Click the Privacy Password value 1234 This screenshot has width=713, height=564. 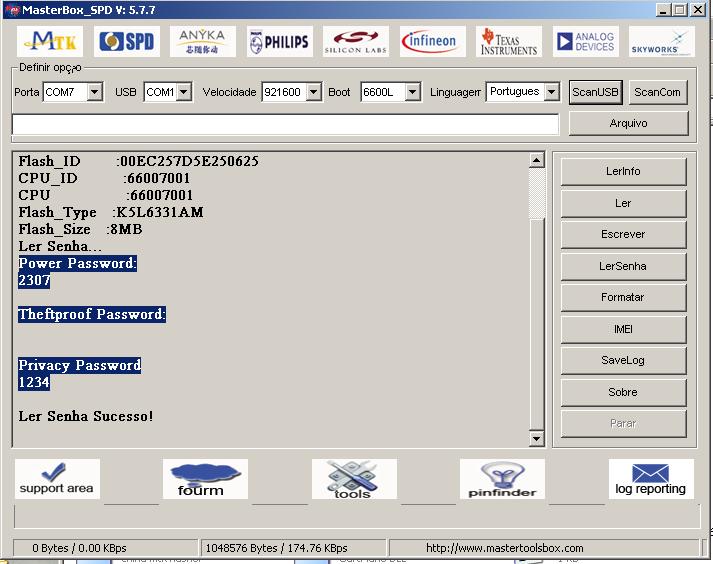[34, 382]
